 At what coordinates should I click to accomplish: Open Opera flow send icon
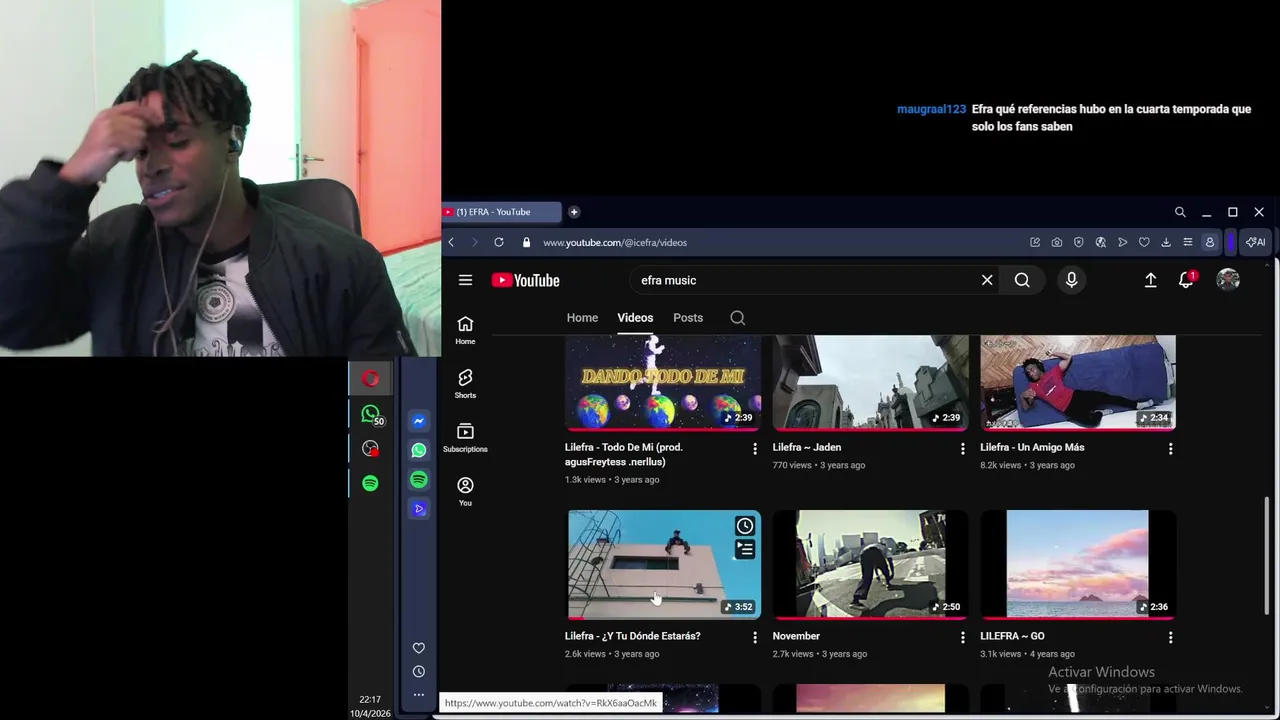pyautogui.click(x=1122, y=242)
